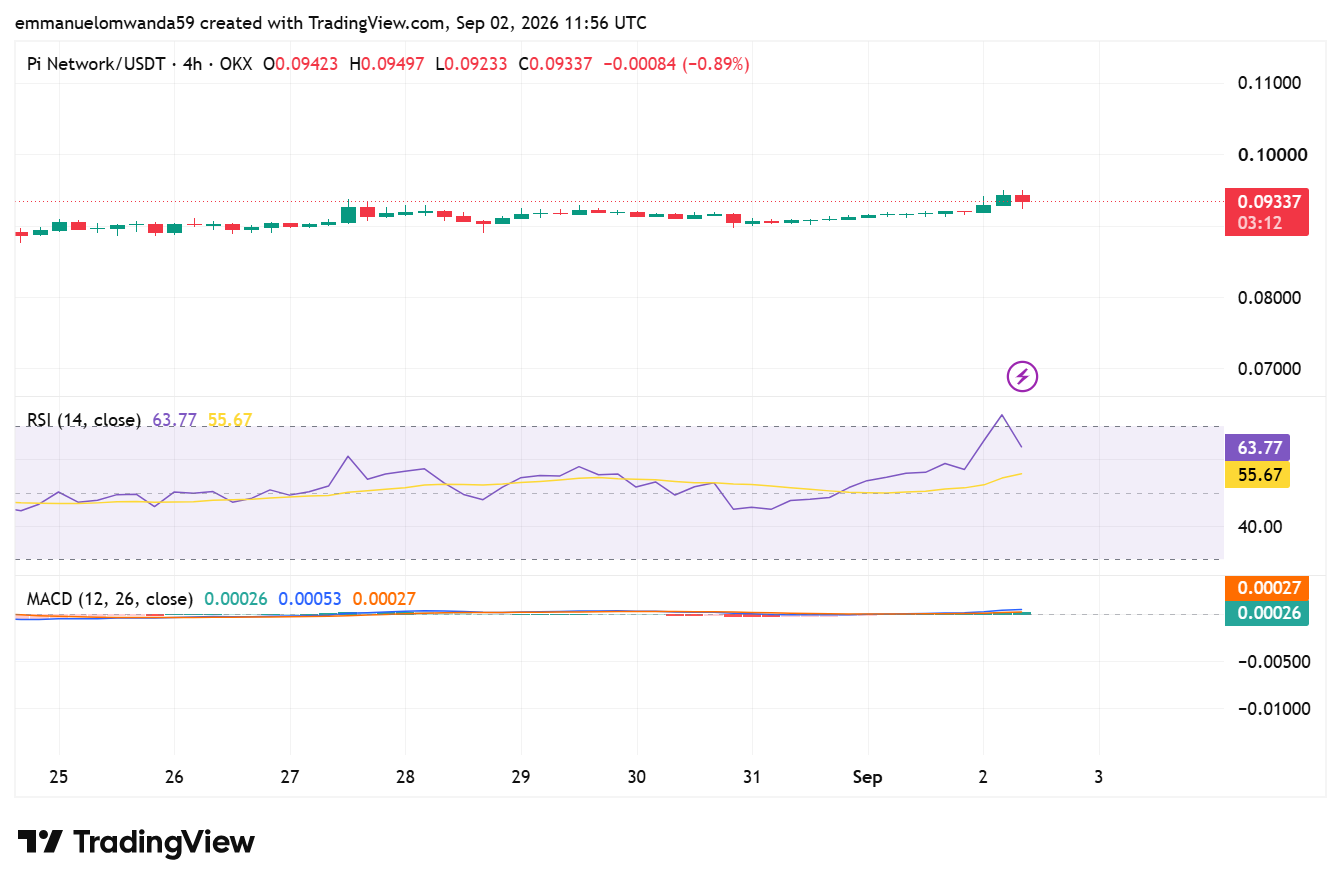This screenshot has height=887, width=1341.
Task: Click the green MACD tag 0.00026
Action: click(1267, 613)
